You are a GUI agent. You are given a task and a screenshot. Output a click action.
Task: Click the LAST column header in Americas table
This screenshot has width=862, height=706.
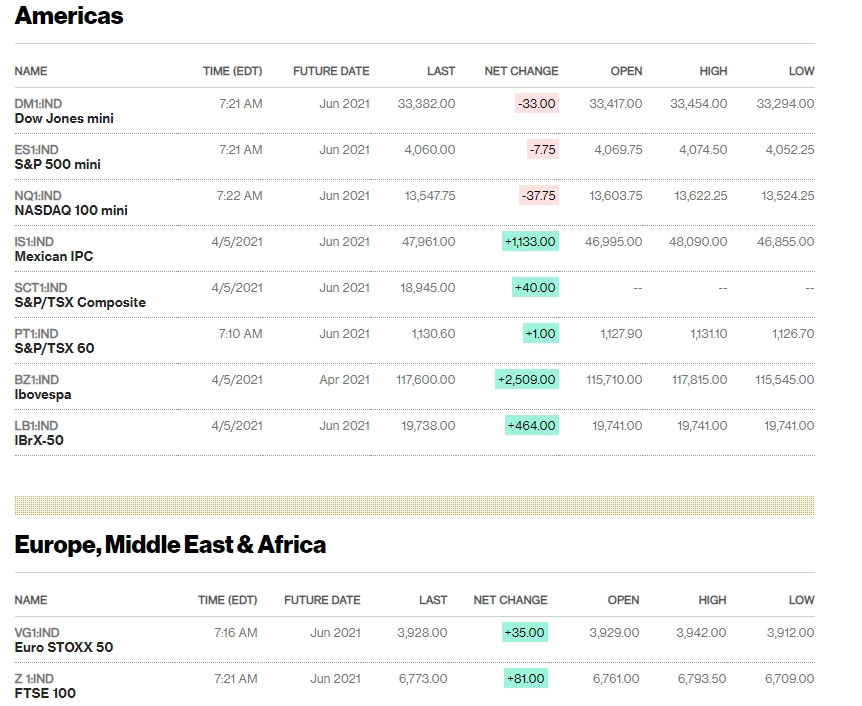coord(441,71)
